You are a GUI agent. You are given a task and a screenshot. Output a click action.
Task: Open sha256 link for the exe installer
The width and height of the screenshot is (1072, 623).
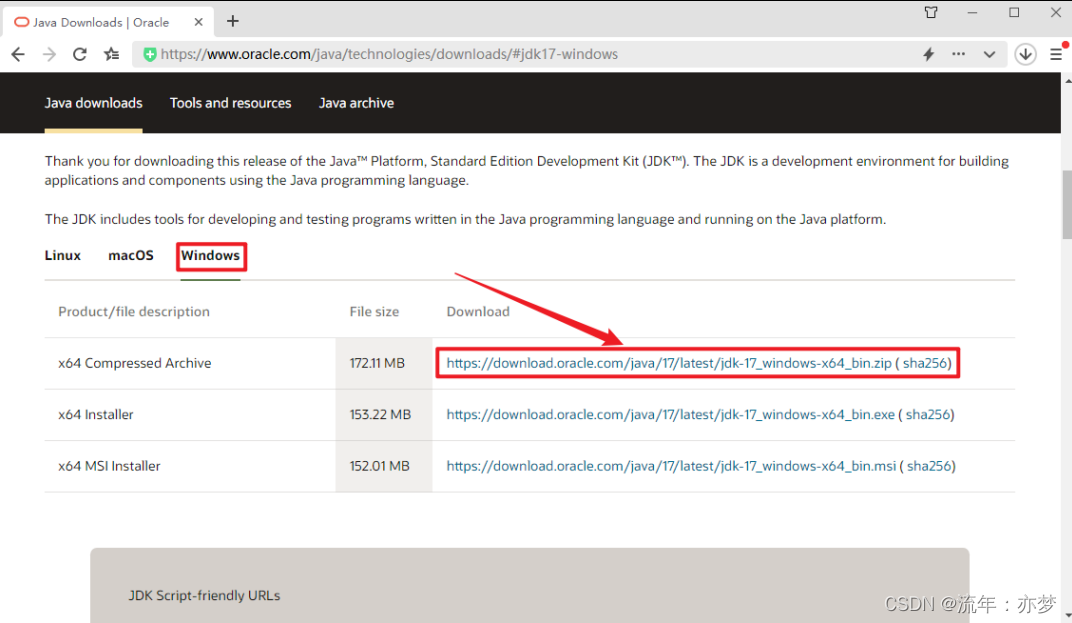pos(928,414)
